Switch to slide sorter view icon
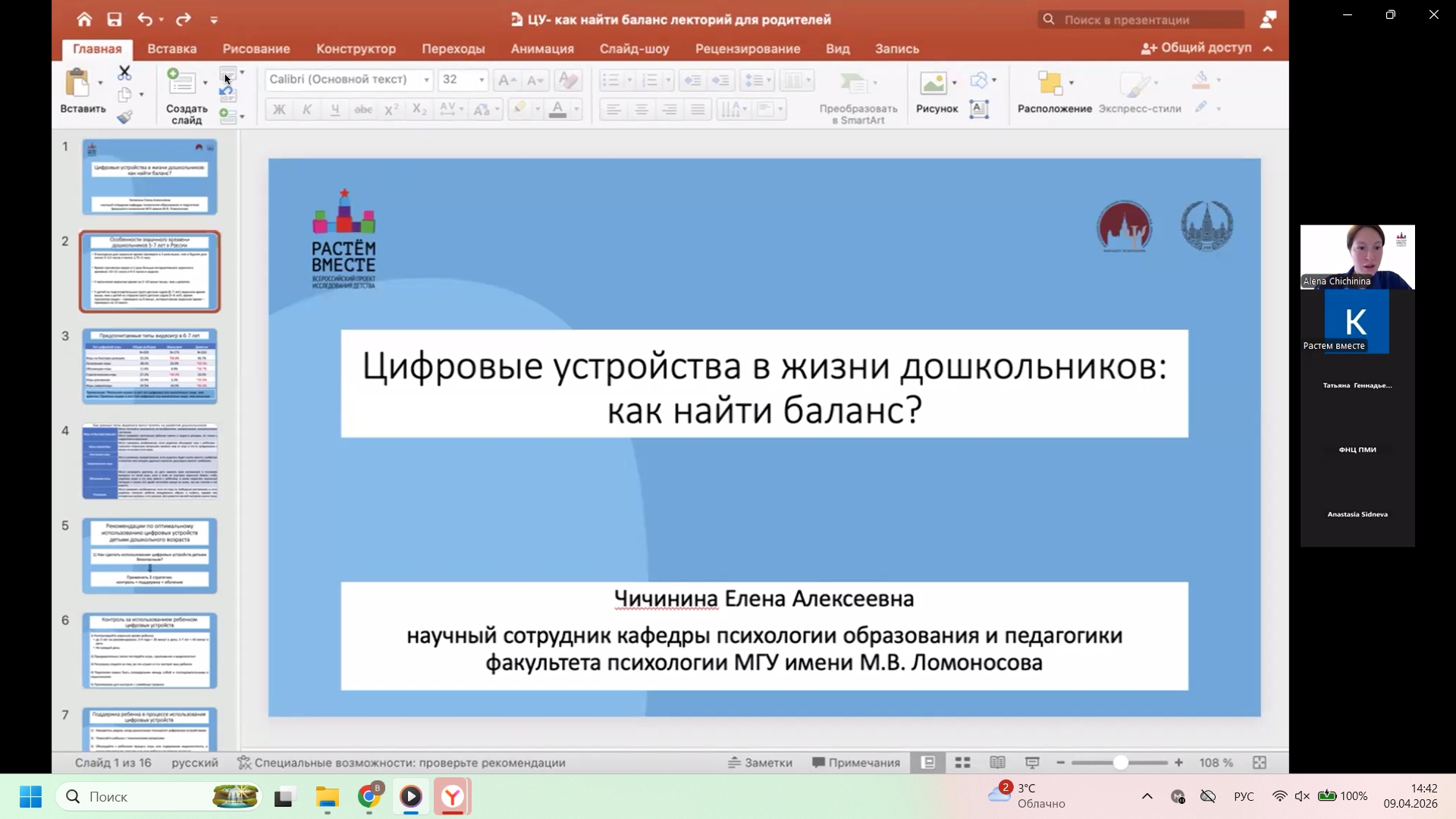The image size is (1456, 819). point(962,763)
